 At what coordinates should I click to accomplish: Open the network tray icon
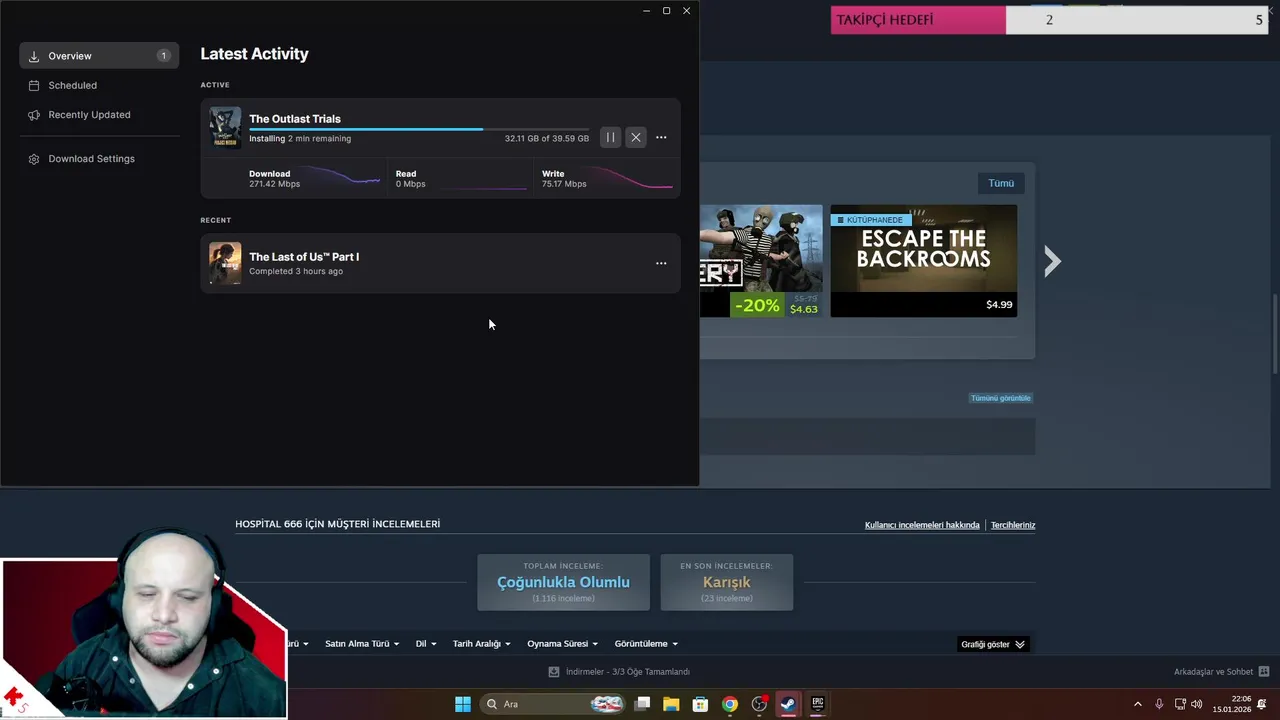click(1180, 704)
